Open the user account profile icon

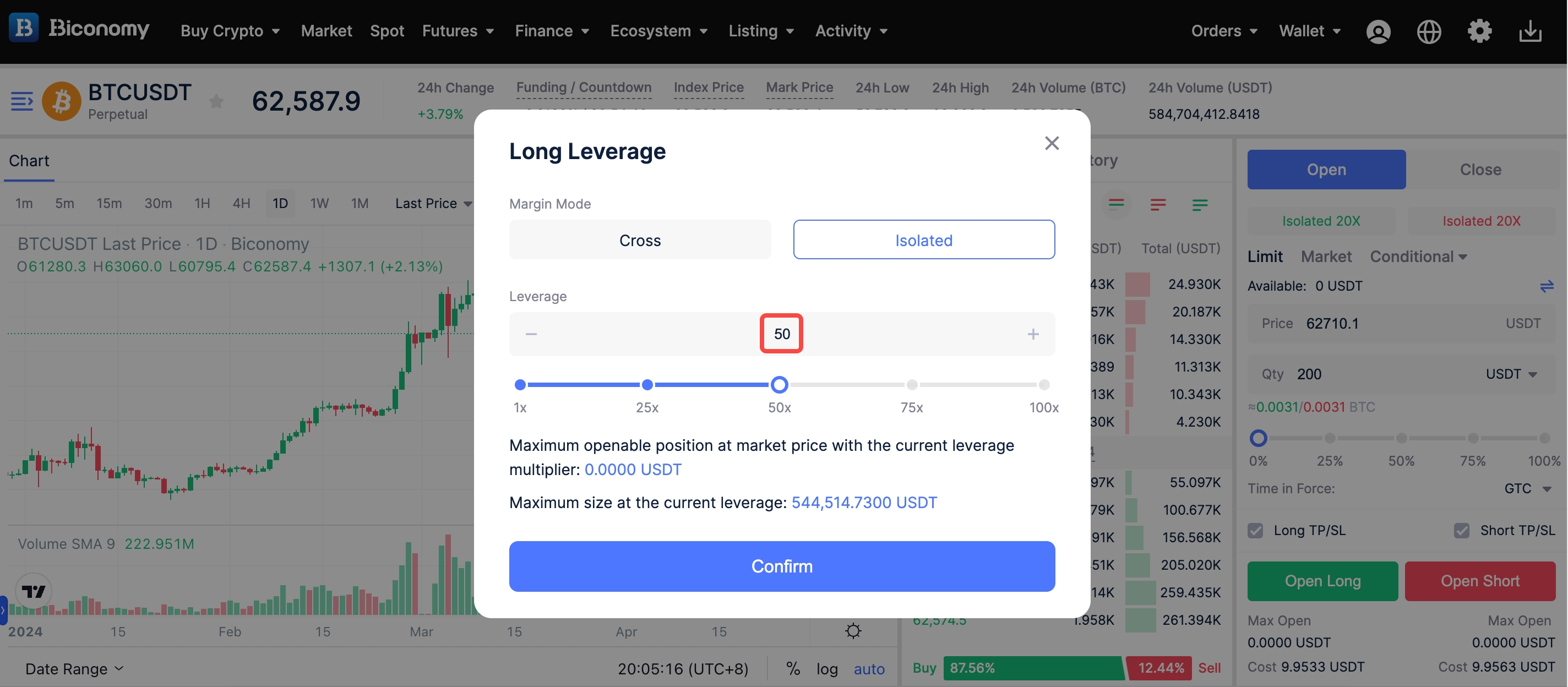[1378, 31]
